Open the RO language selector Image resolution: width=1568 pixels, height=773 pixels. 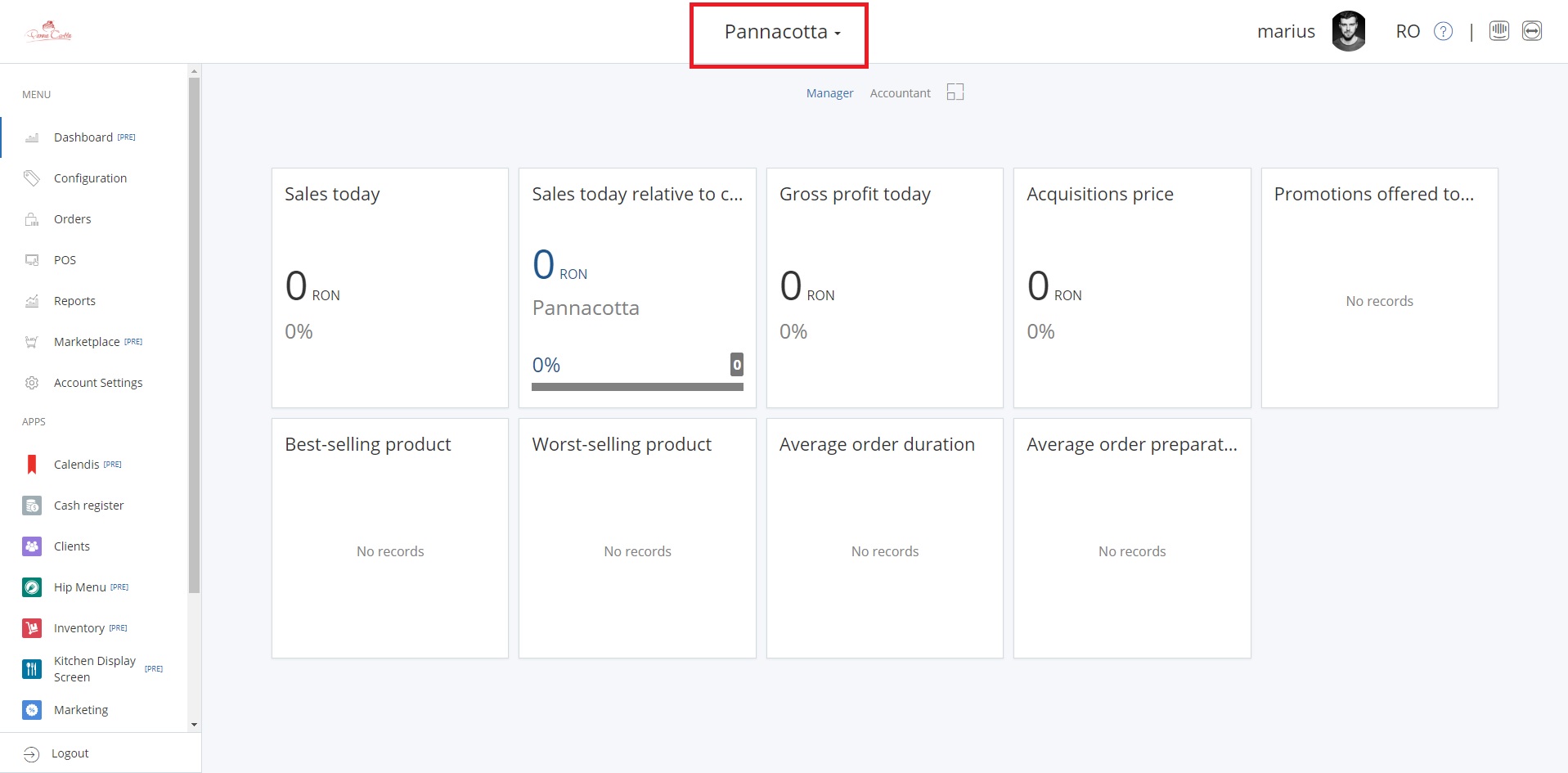[x=1407, y=31]
